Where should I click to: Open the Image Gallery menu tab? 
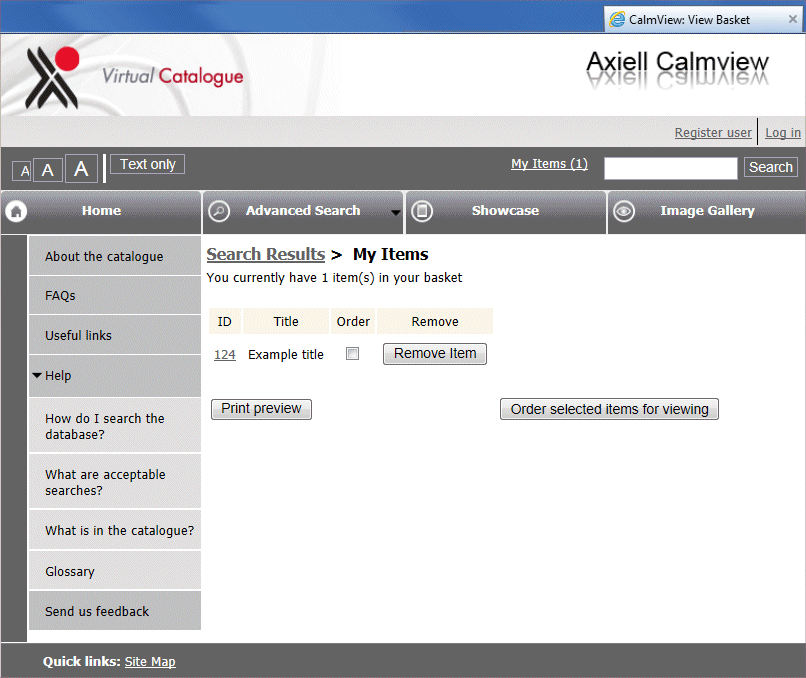tap(707, 212)
